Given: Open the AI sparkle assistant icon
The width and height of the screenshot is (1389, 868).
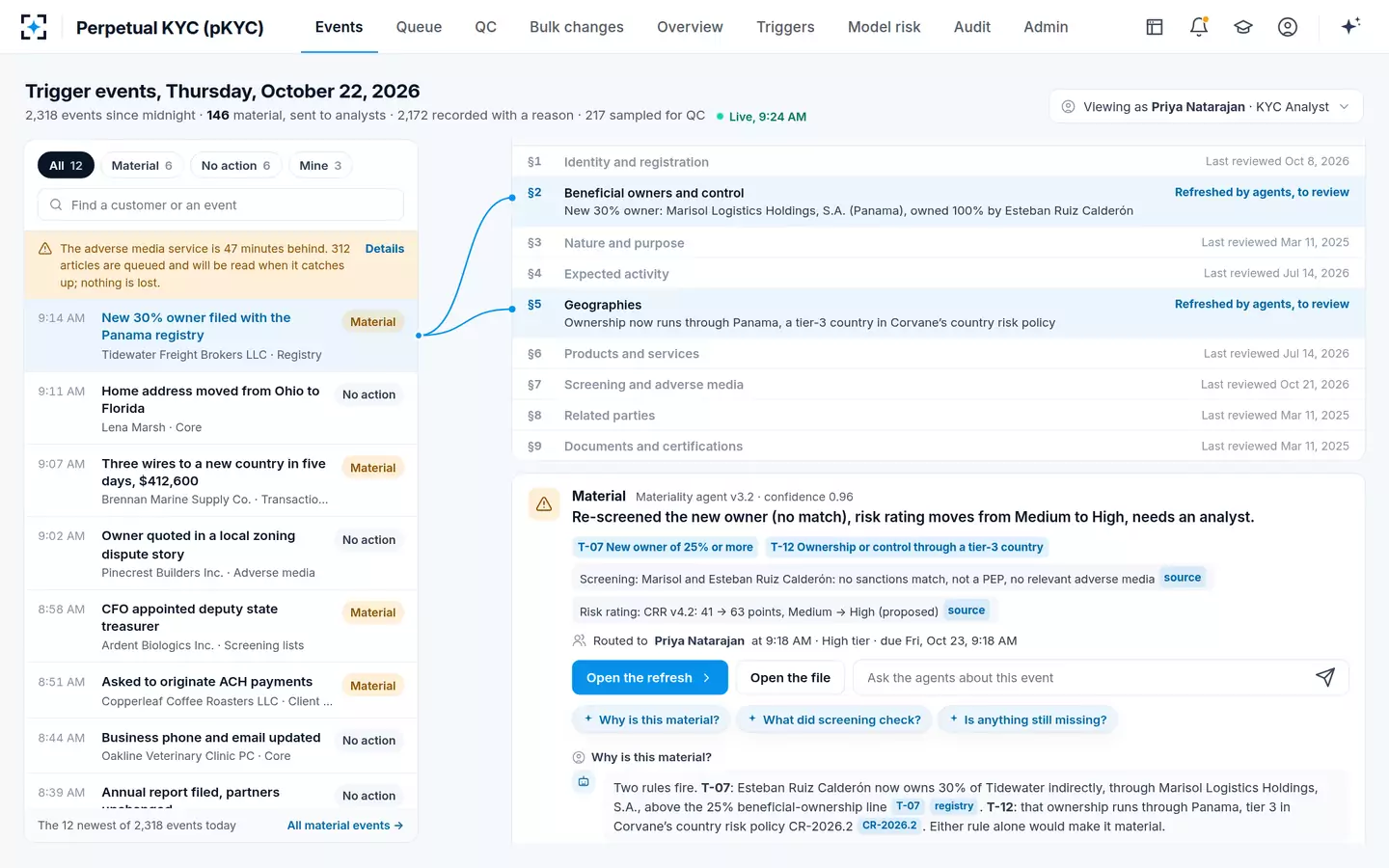Looking at the screenshot, I should coord(1350,26).
